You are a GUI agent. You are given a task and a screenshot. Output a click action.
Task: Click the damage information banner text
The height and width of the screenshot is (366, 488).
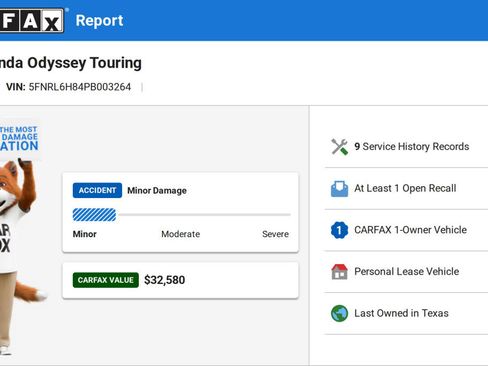[19, 139]
